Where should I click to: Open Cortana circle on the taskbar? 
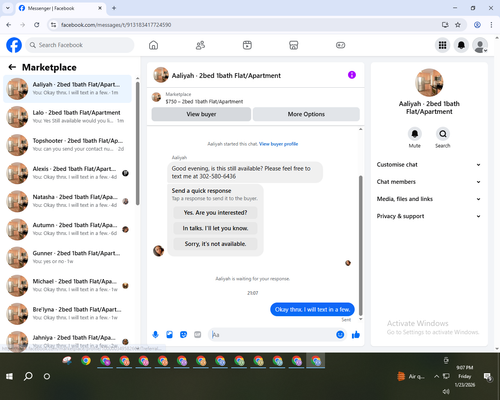pyautogui.click(x=47, y=376)
